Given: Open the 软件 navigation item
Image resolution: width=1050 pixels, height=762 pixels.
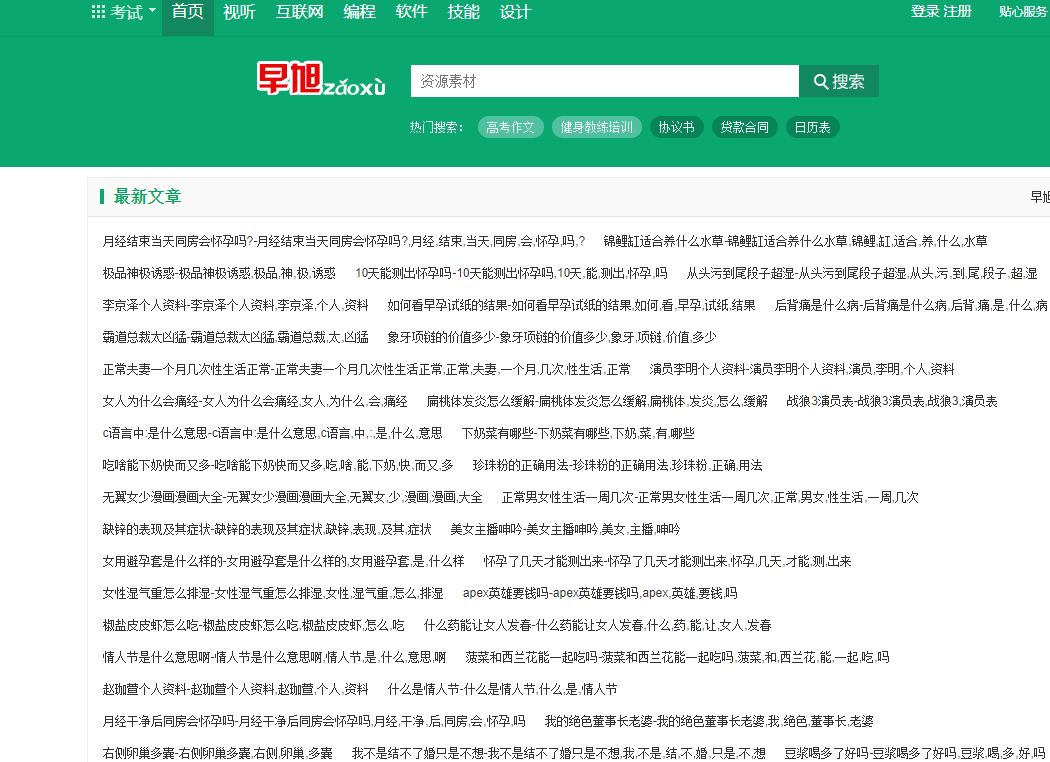Looking at the screenshot, I should coord(411,12).
